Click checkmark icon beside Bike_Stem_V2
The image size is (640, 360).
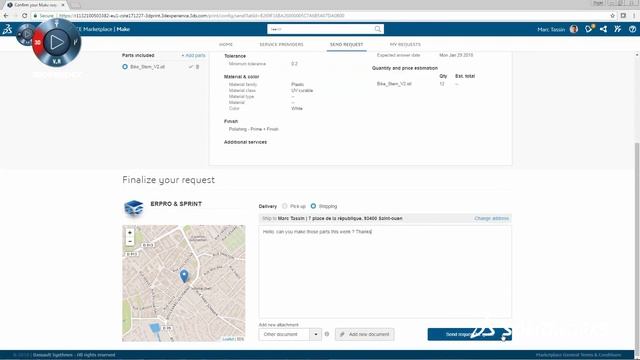click(x=190, y=67)
